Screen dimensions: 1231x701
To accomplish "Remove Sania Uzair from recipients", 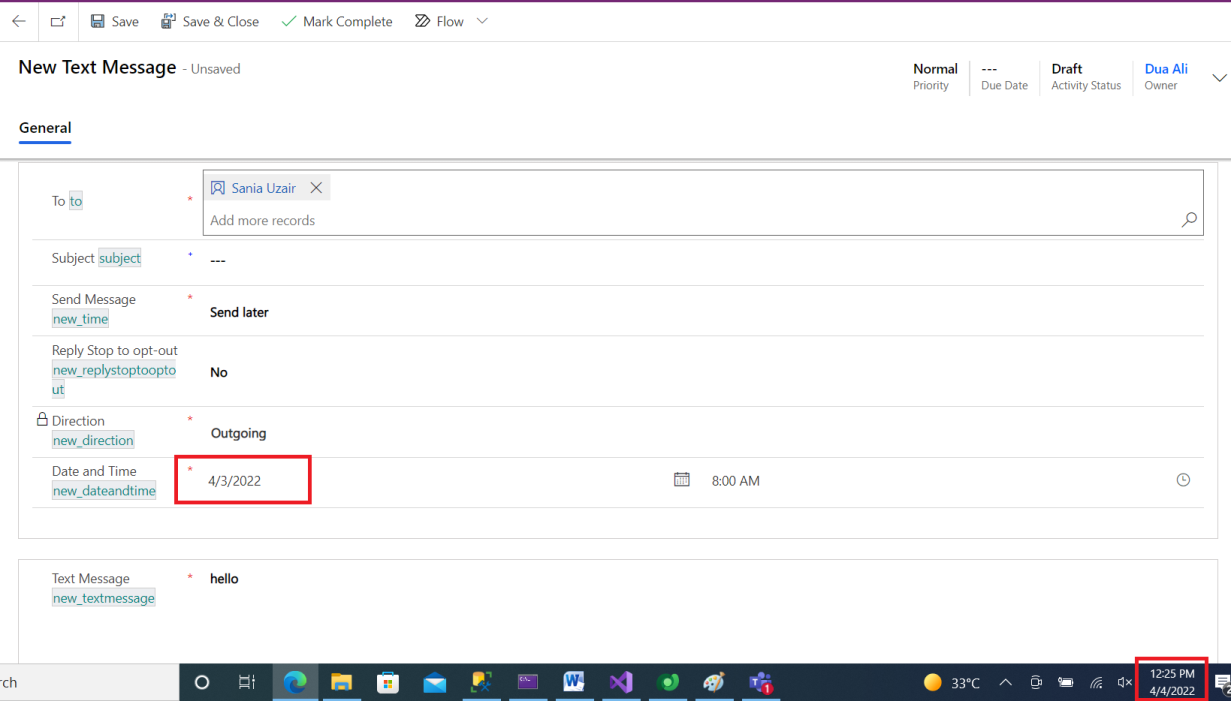I will pos(316,188).
